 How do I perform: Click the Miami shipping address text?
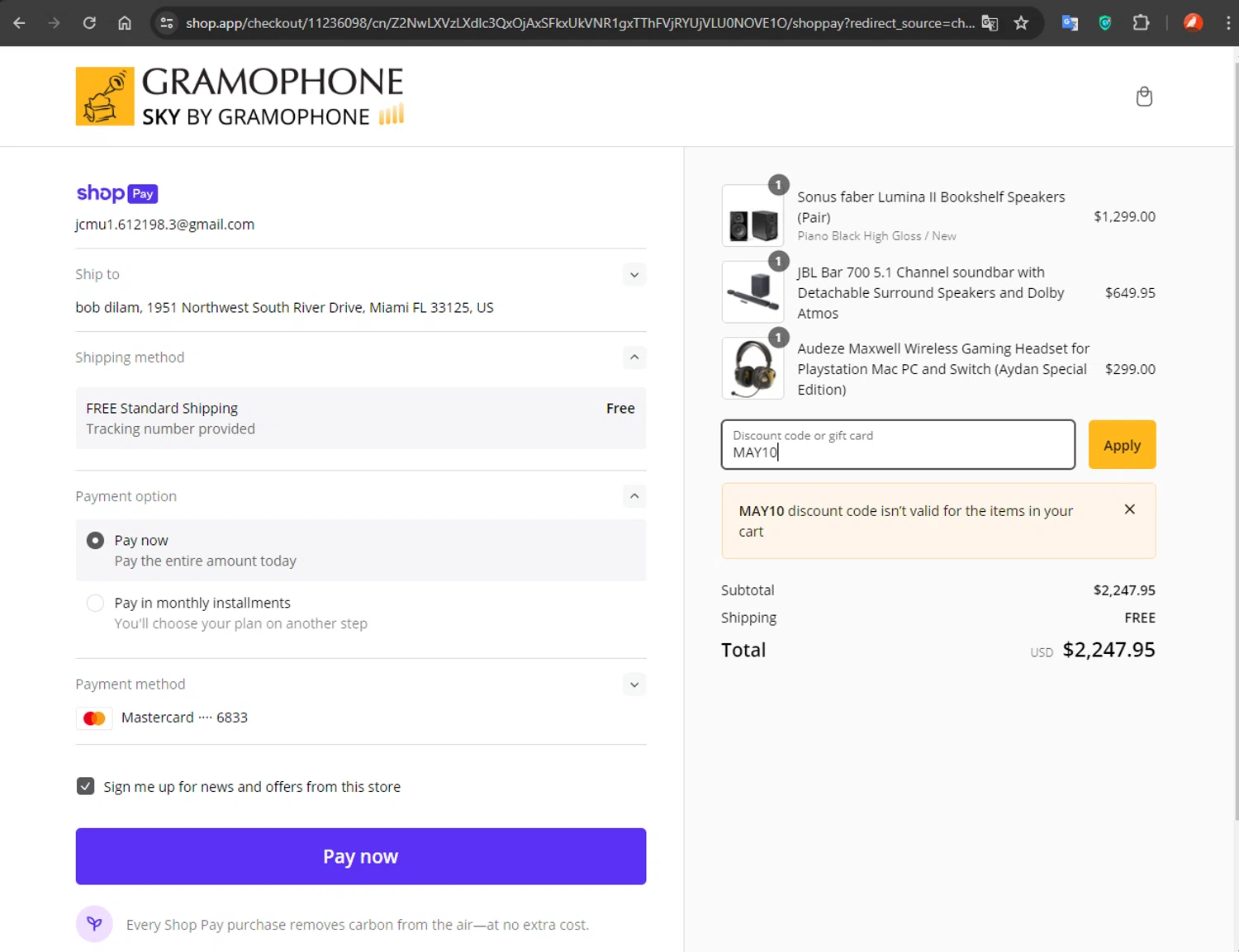[x=285, y=307]
